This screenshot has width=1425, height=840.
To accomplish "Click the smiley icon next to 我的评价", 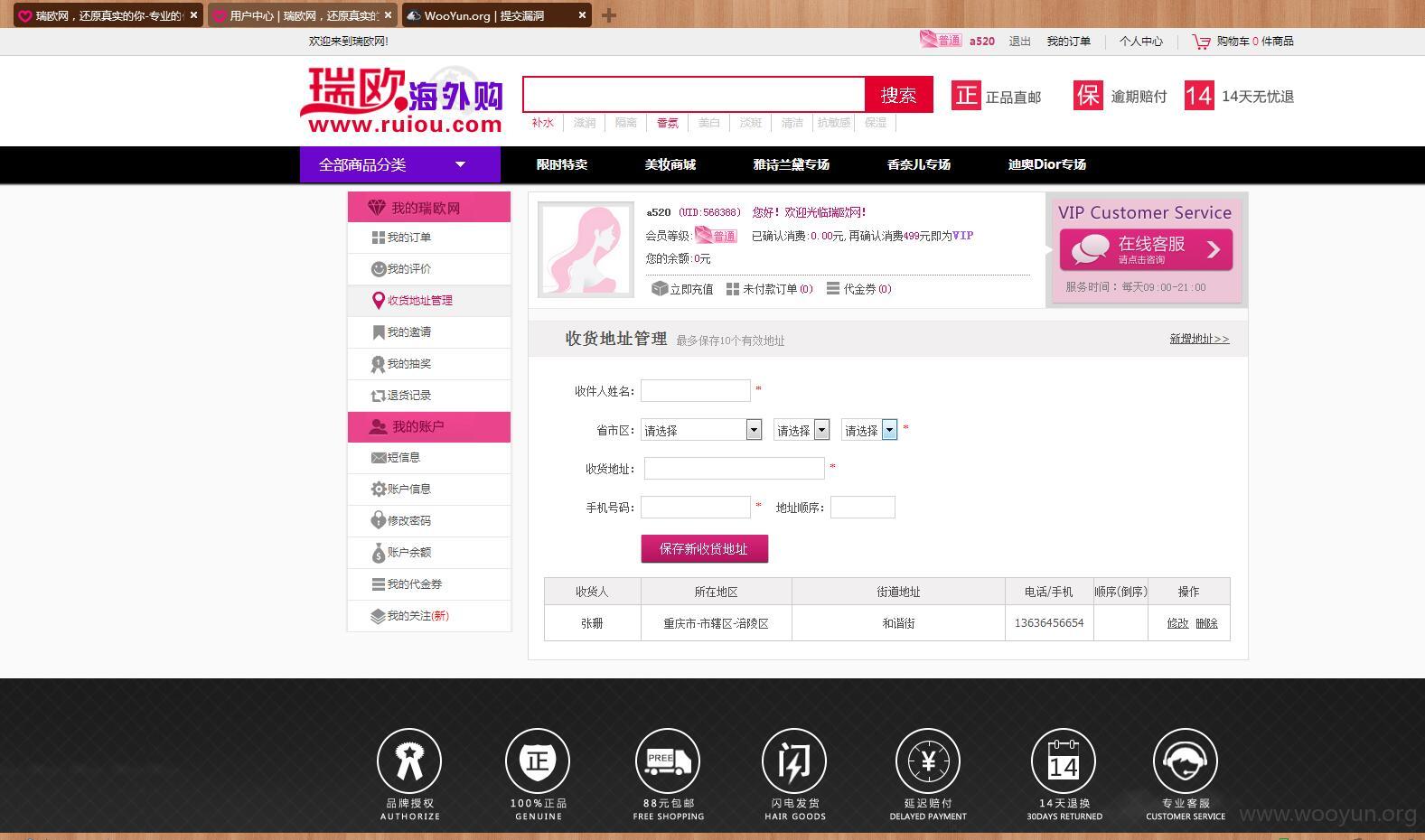I will point(379,269).
